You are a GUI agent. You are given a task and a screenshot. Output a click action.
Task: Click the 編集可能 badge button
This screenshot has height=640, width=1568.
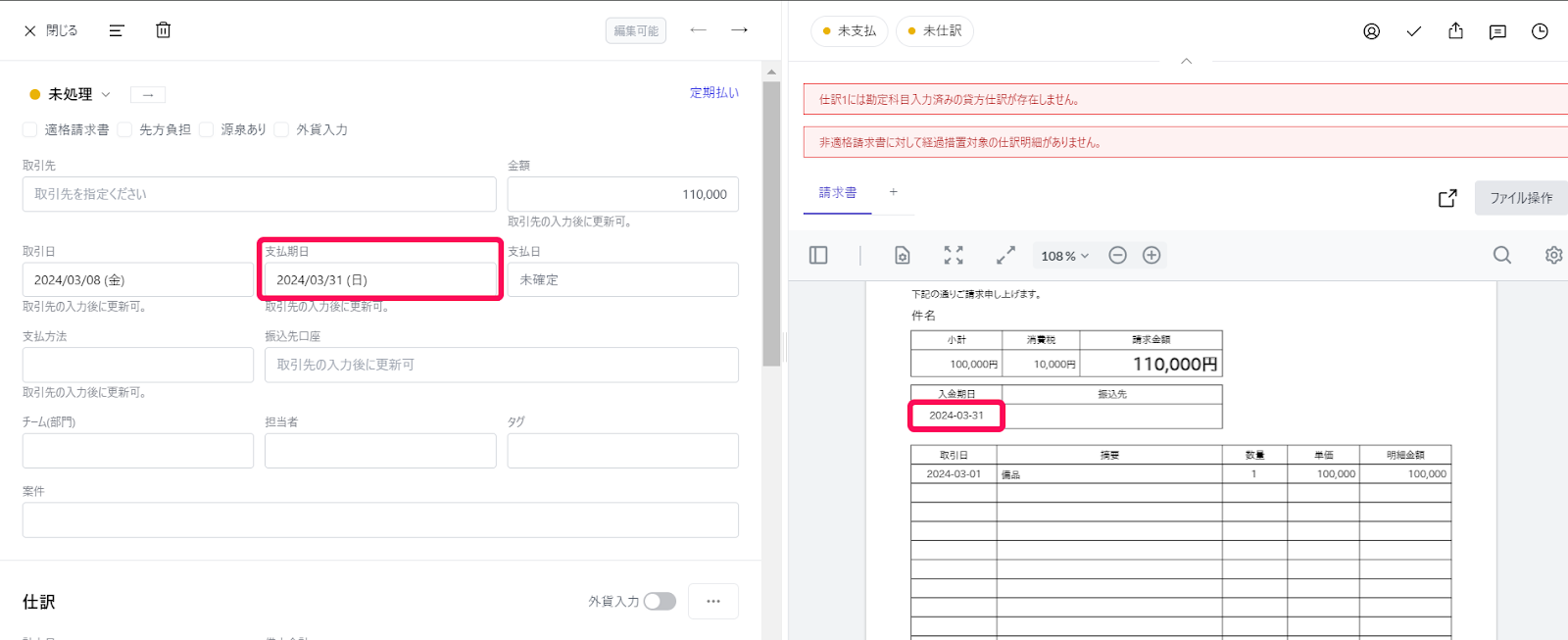pyautogui.click(x=636, y=30)
